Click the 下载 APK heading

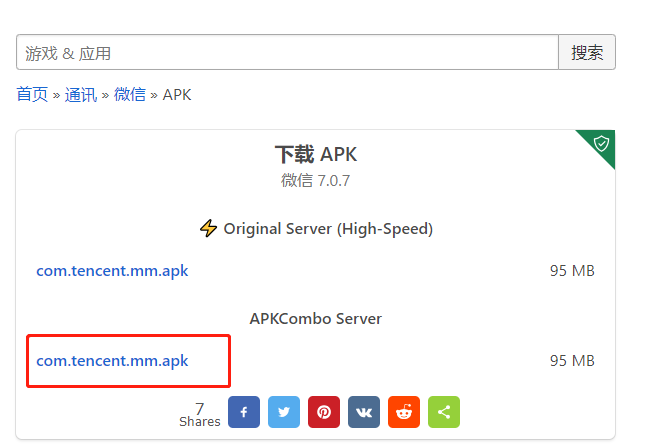point(316,155)
